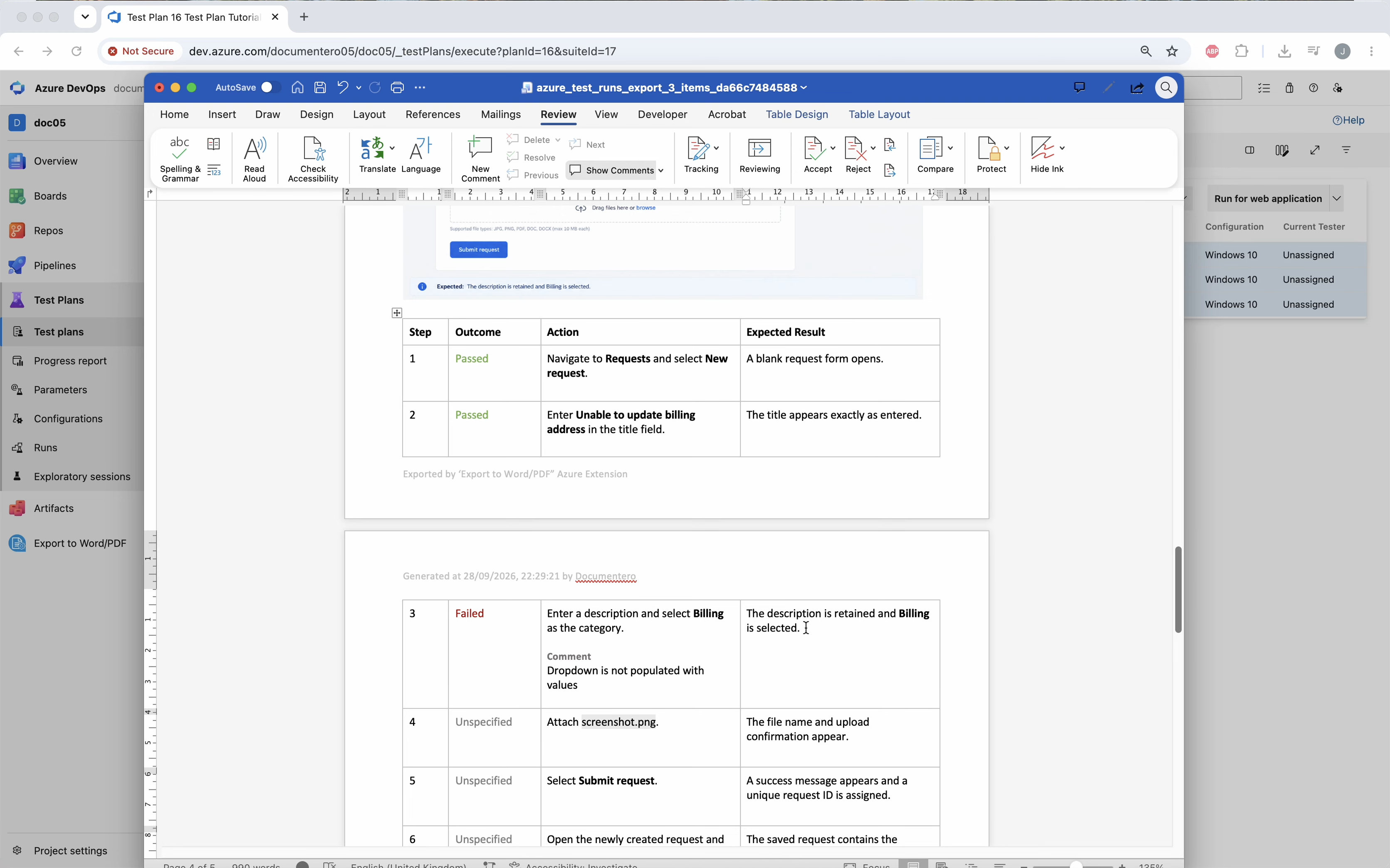Viewport: 1390px width, 868px height.
Task: Open the Translate tool
Action: point(373,154)
